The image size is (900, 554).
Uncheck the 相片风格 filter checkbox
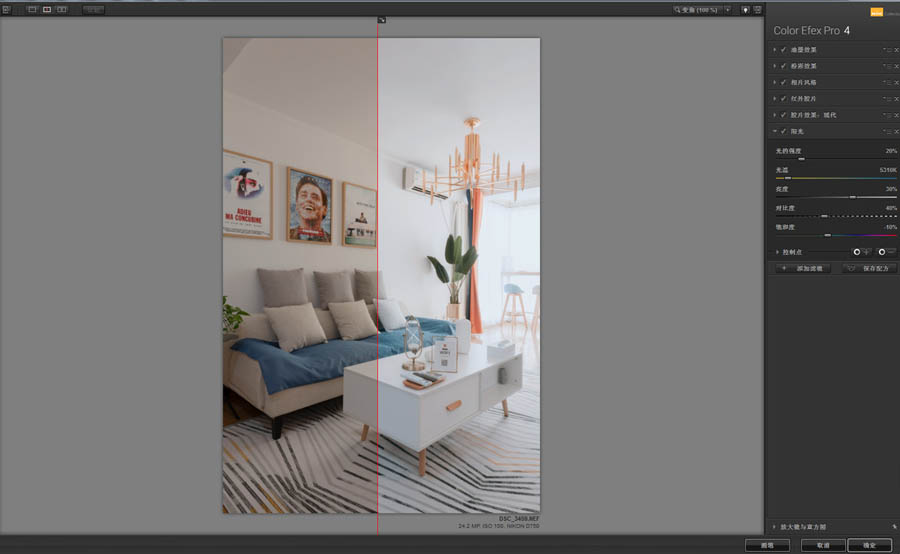[783, 83]
